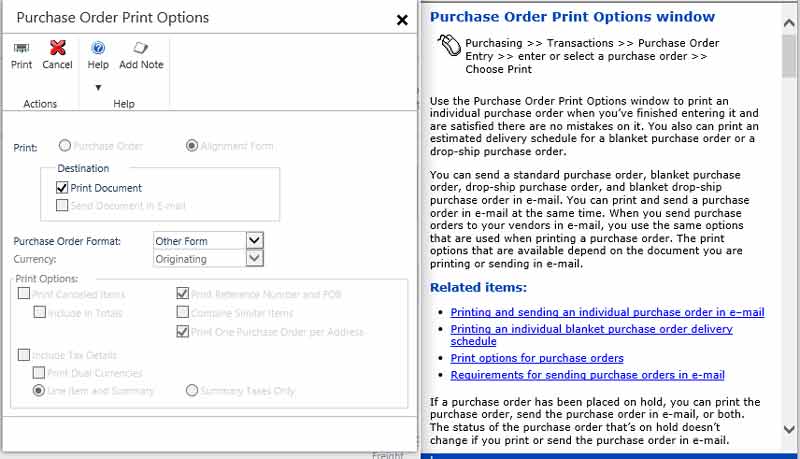Open Help using the question mark icon
This screenshot has height=459, width=800.
click(x=98, y=48)
